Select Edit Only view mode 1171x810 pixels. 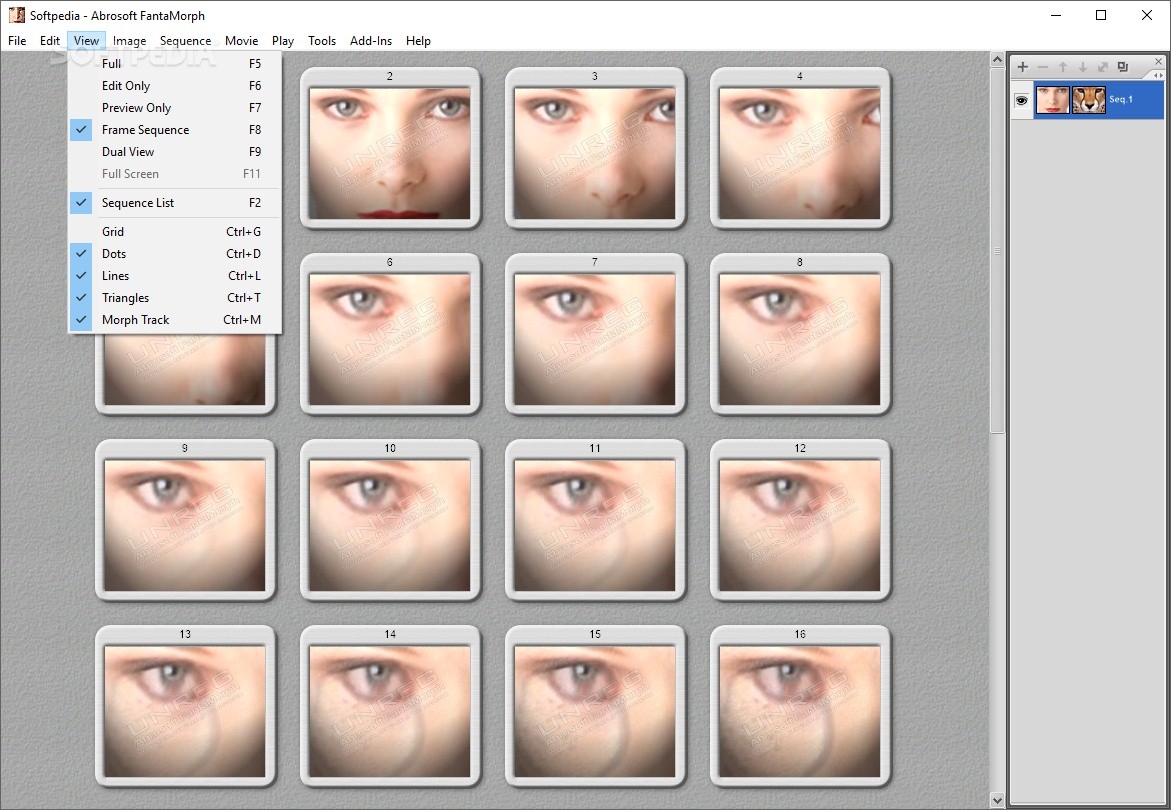[175, 86]
